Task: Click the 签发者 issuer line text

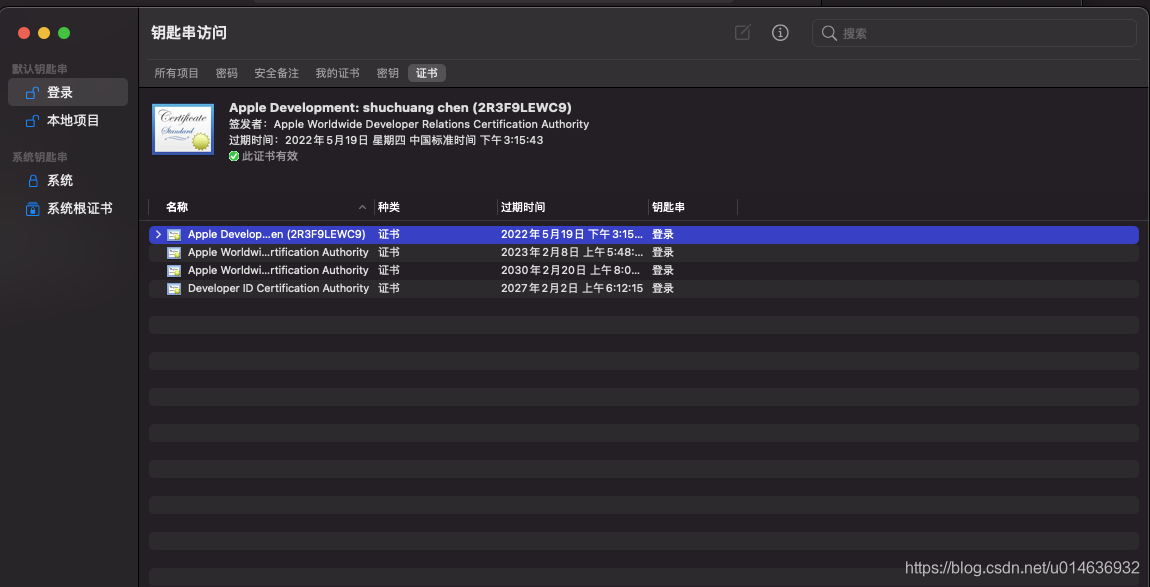Action: [409, 124]
